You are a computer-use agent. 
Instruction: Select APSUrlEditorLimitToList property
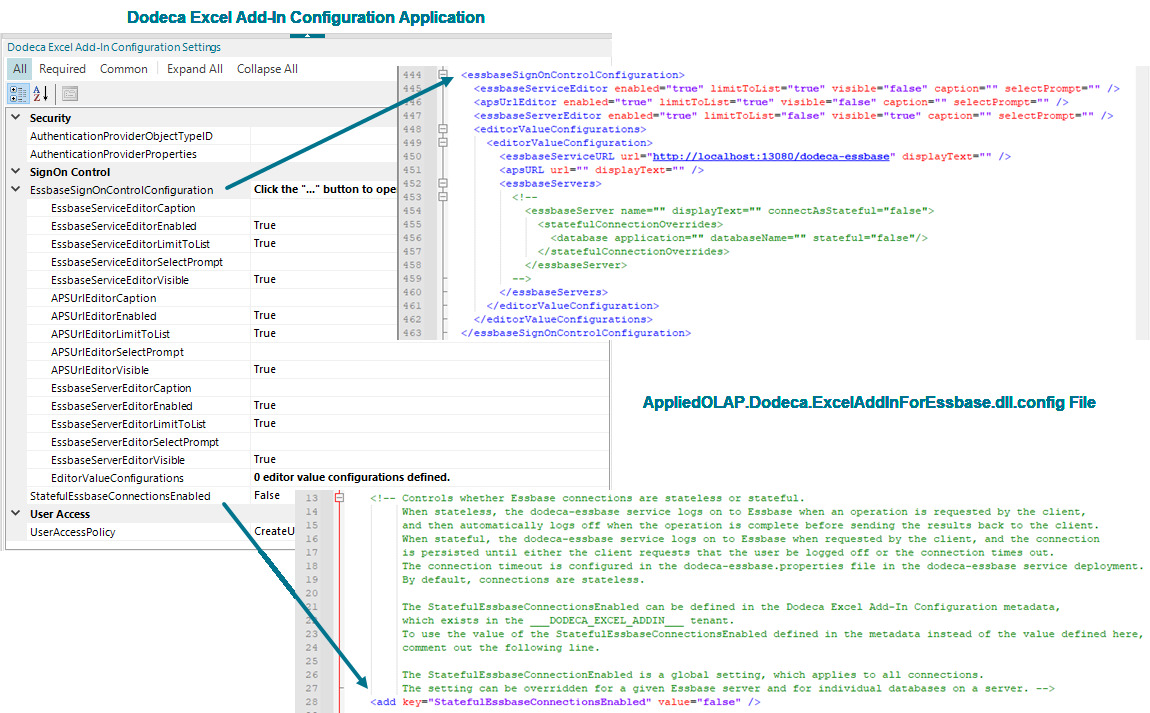[x=111, y=334]
